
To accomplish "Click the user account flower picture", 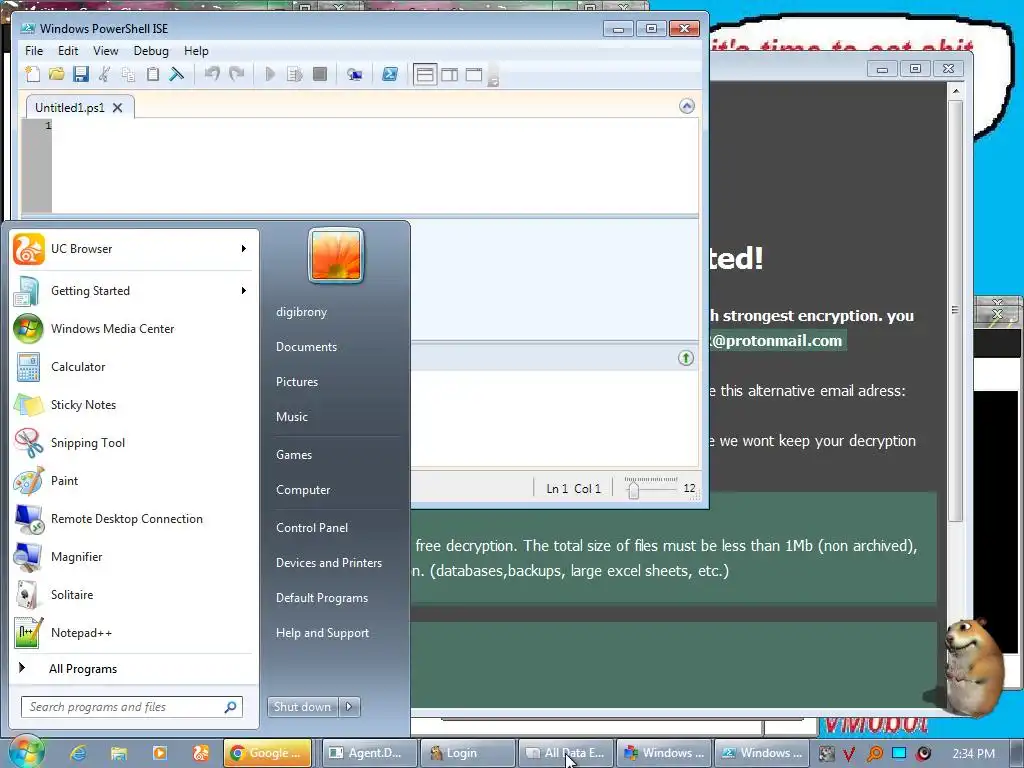I will pos(336,256).
